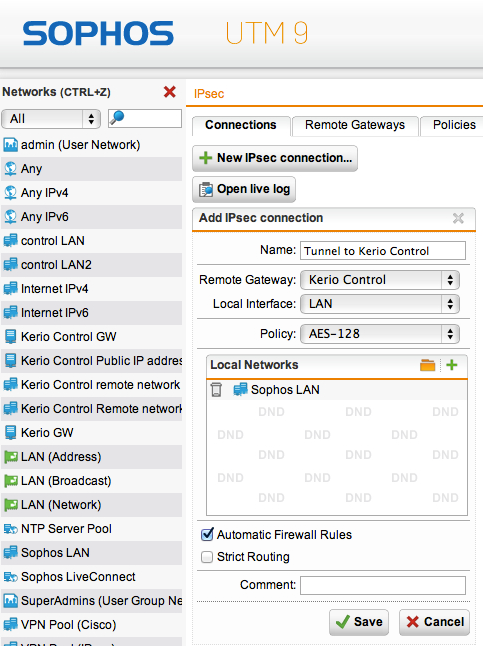483x646 pixels.
Task: Open the Local Interface dropdown
Action: tap(380, 304)
